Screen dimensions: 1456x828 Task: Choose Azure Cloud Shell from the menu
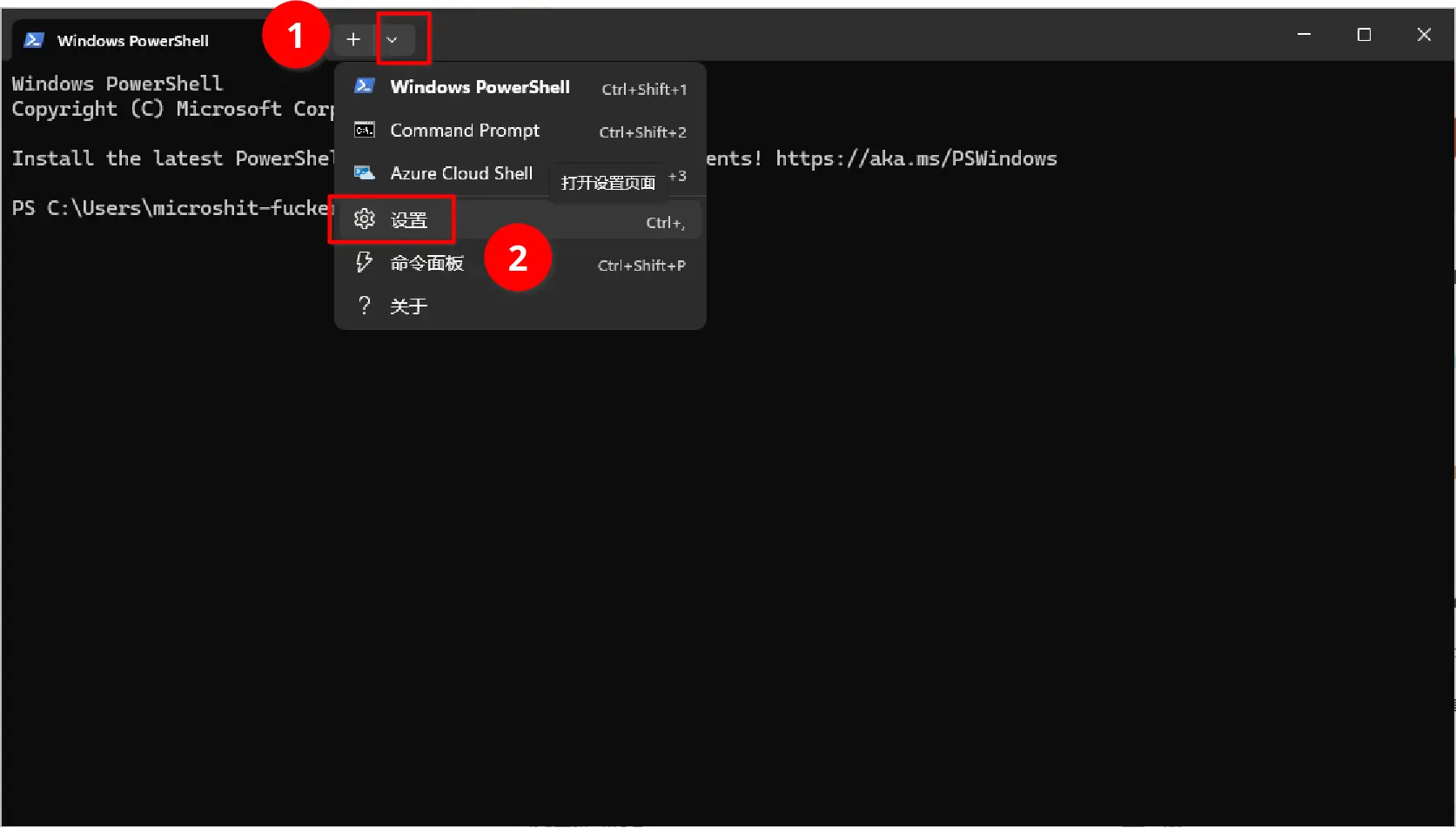(520, 173)
